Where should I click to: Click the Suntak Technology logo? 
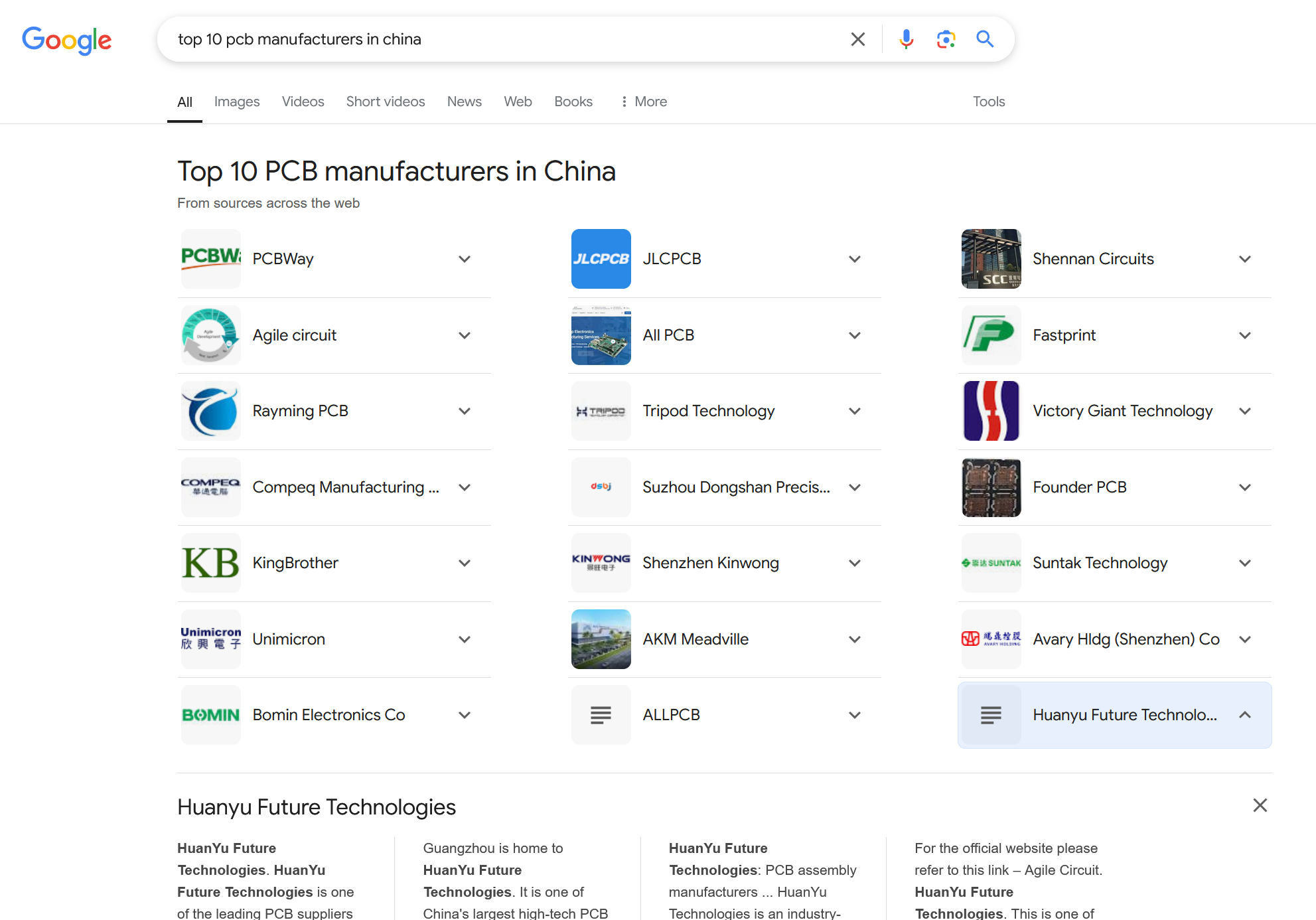click(991, 563)
